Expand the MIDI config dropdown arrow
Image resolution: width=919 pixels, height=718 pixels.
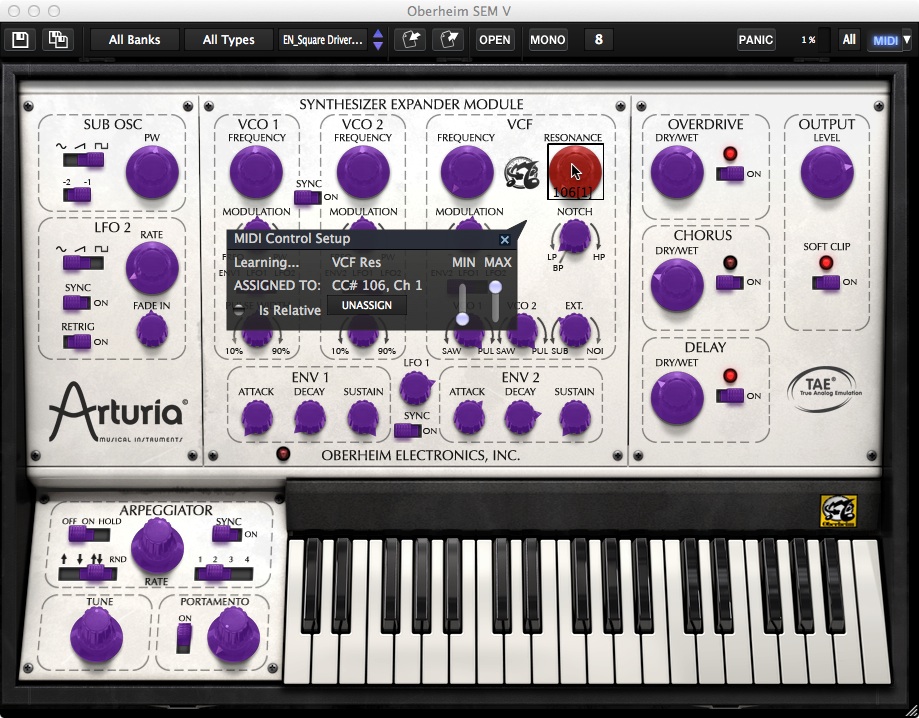click(906, 40)
